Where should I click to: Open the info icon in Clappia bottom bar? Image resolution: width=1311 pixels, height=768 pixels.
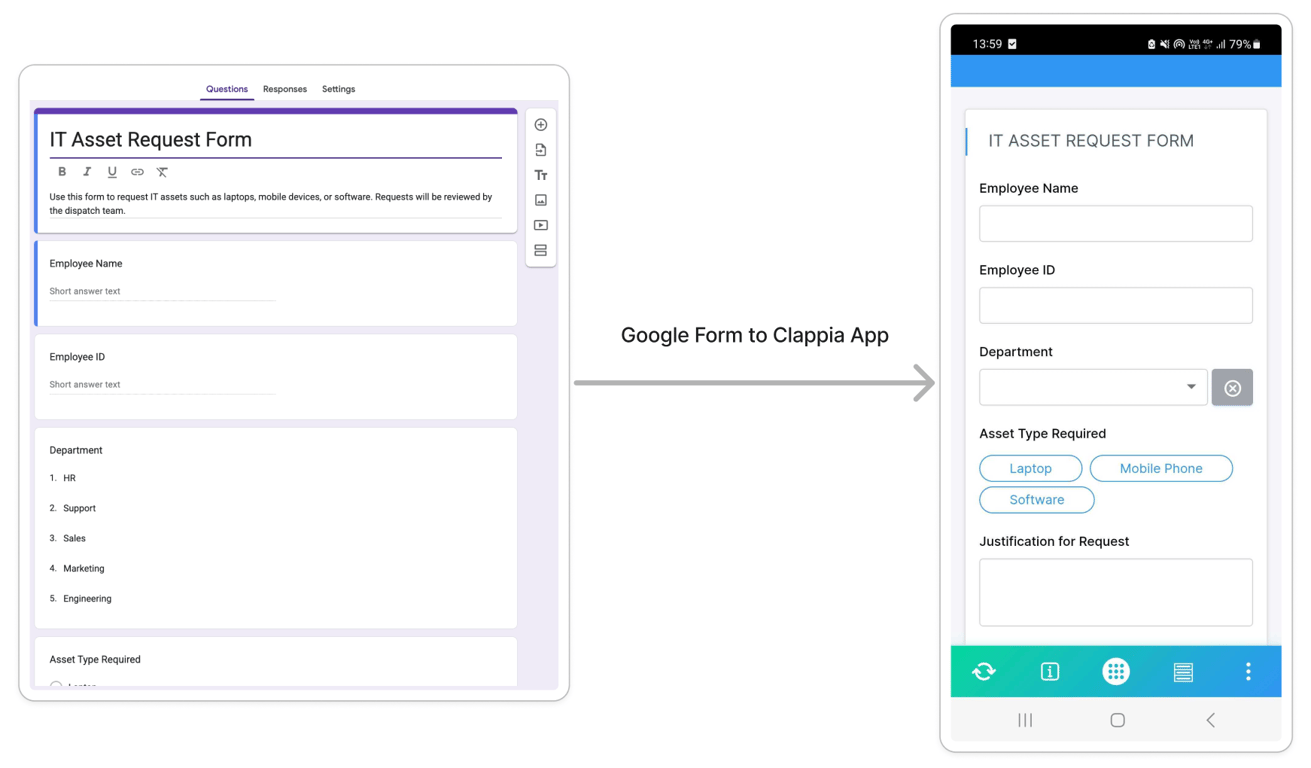1050,671
